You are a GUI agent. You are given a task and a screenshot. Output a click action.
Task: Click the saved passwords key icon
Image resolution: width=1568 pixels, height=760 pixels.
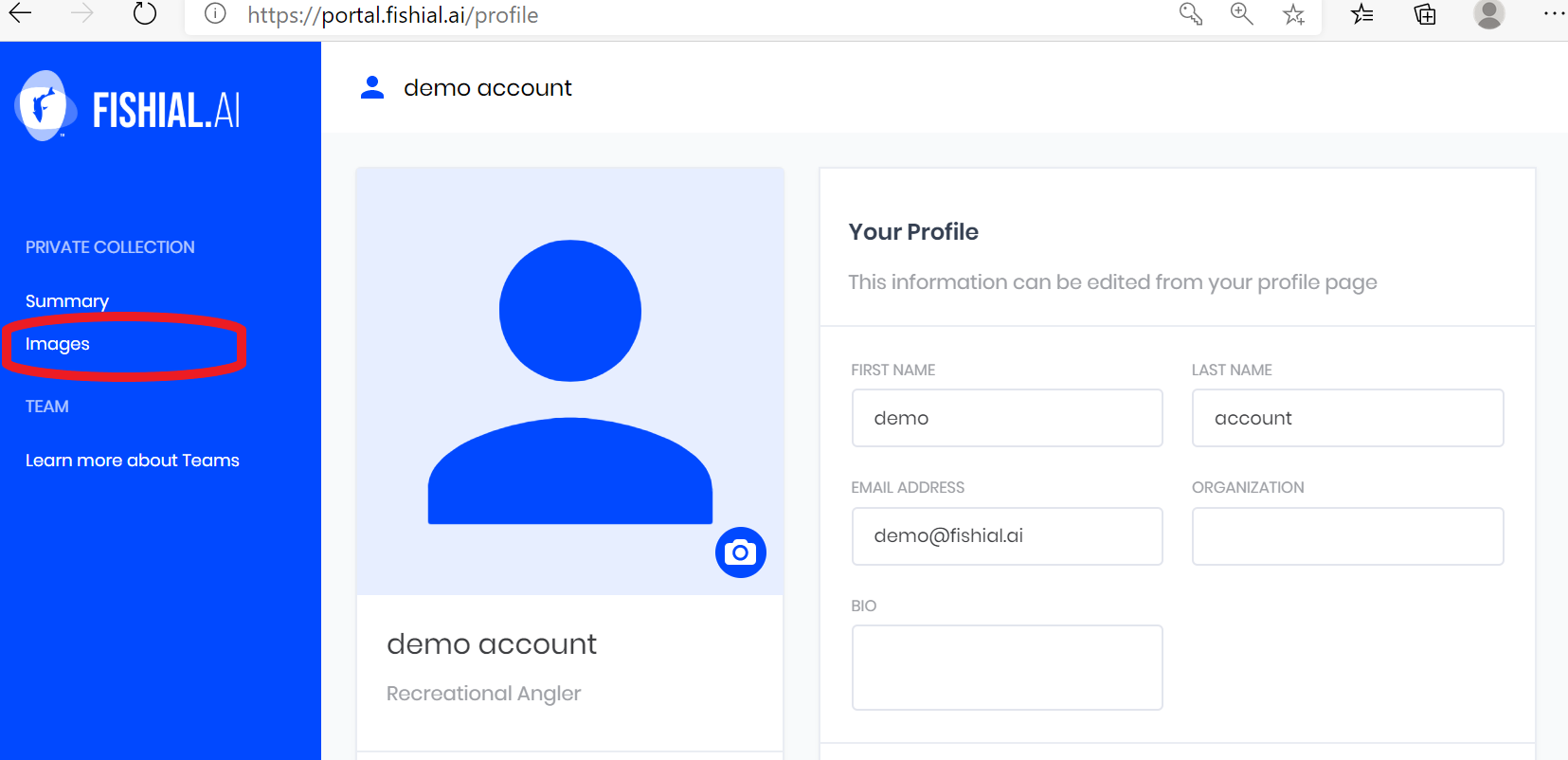pos(1191,14)
